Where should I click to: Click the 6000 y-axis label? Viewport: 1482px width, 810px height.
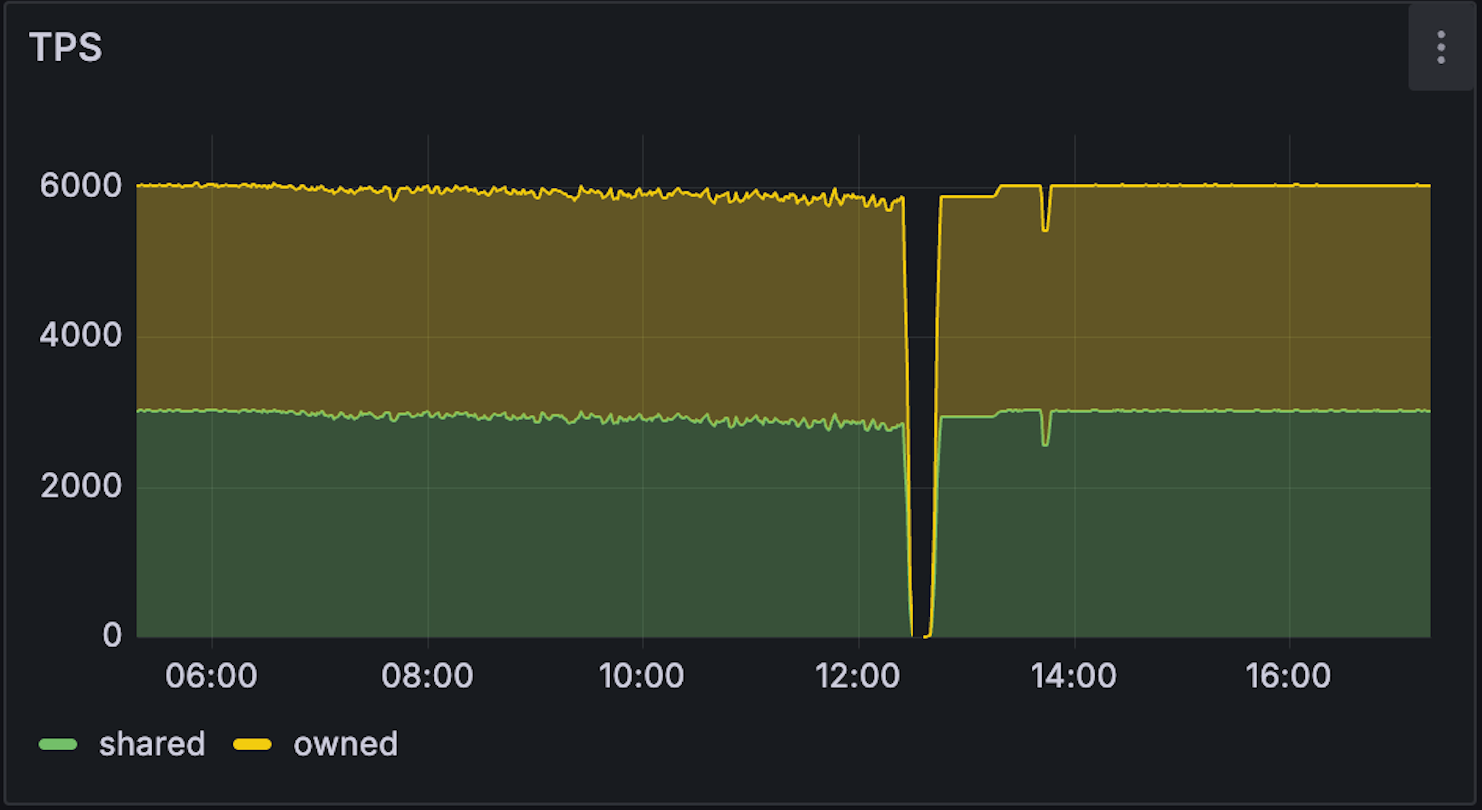click(x=80, y=186)
